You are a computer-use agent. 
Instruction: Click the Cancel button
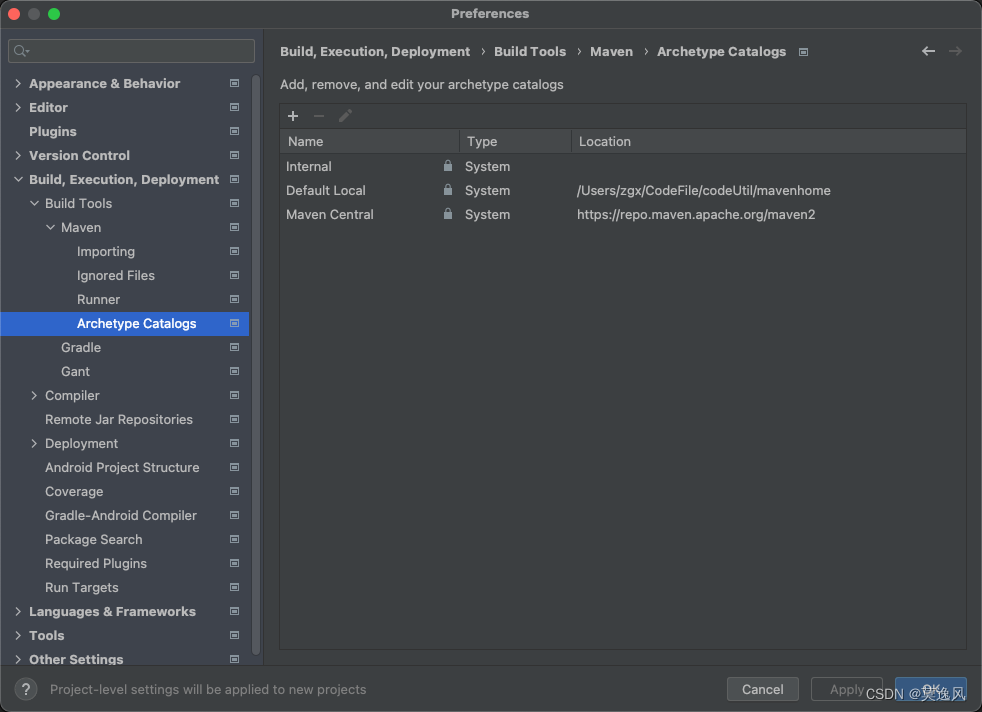pos(762,689)
